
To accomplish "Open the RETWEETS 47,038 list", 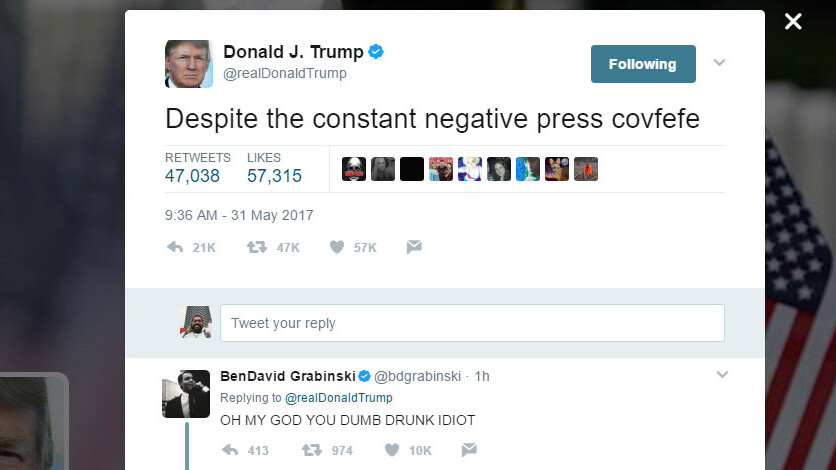I will coord(197,168).
